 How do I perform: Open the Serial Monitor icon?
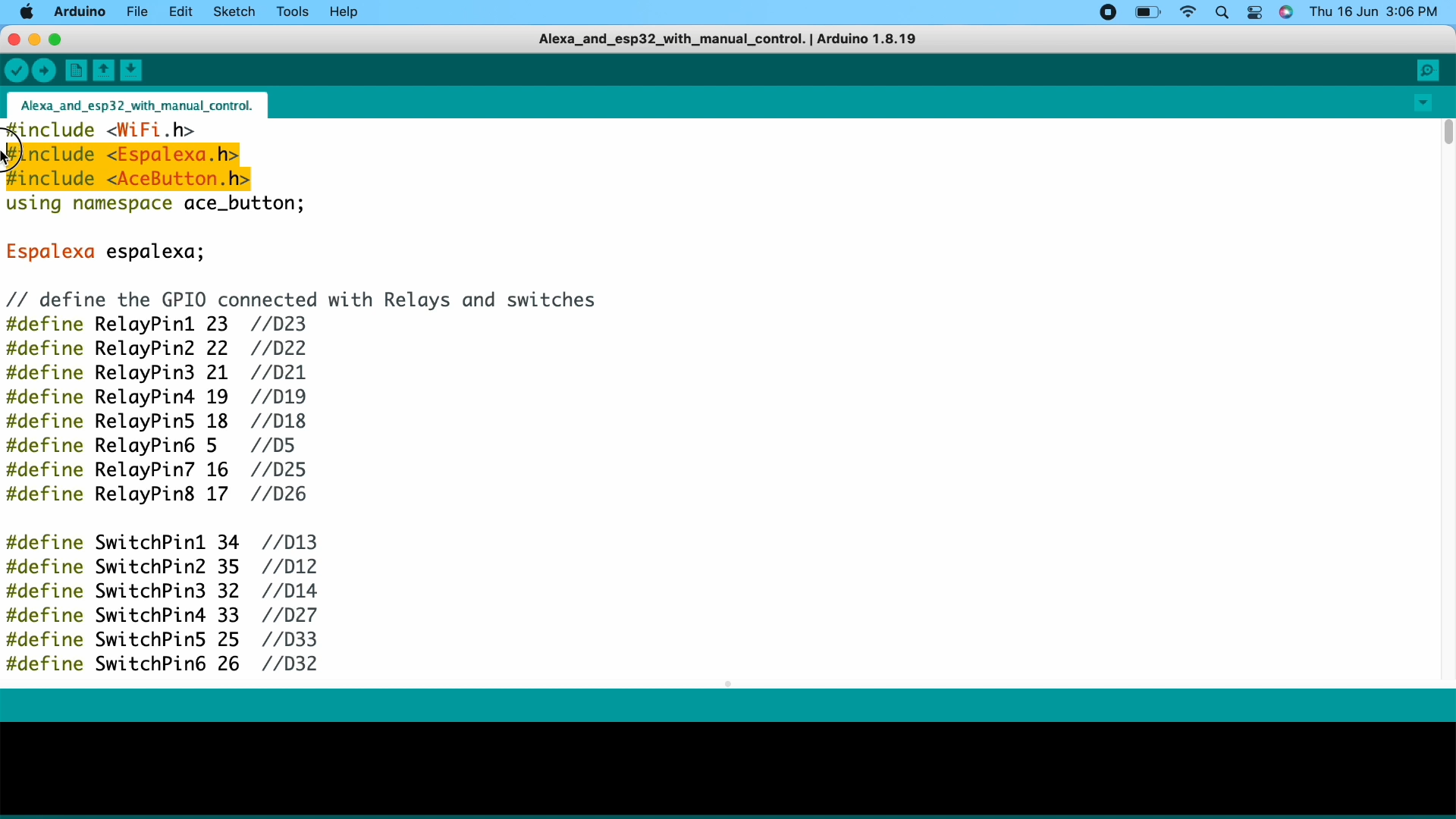click(x=1429, y=71)
